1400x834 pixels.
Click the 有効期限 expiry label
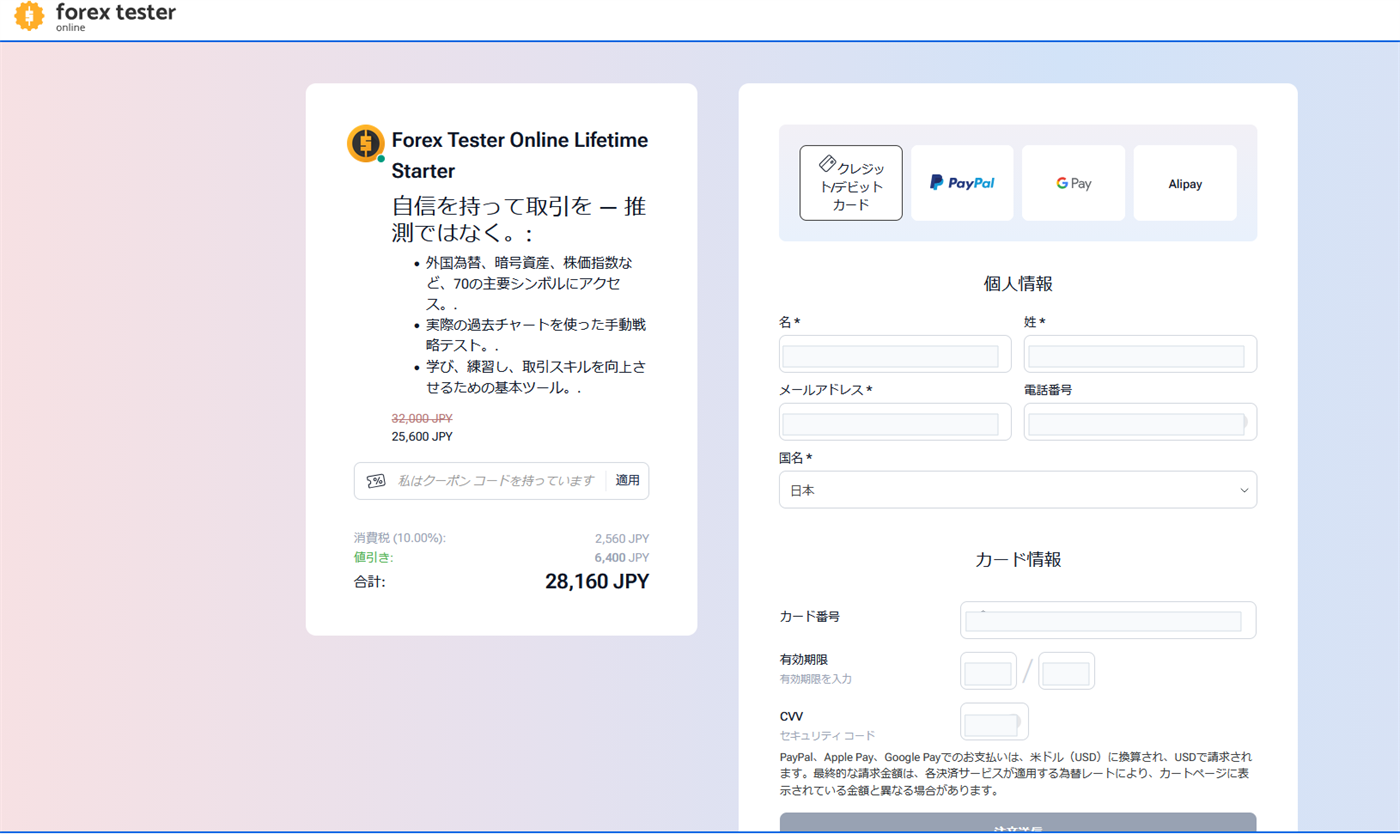coord(804,660)
